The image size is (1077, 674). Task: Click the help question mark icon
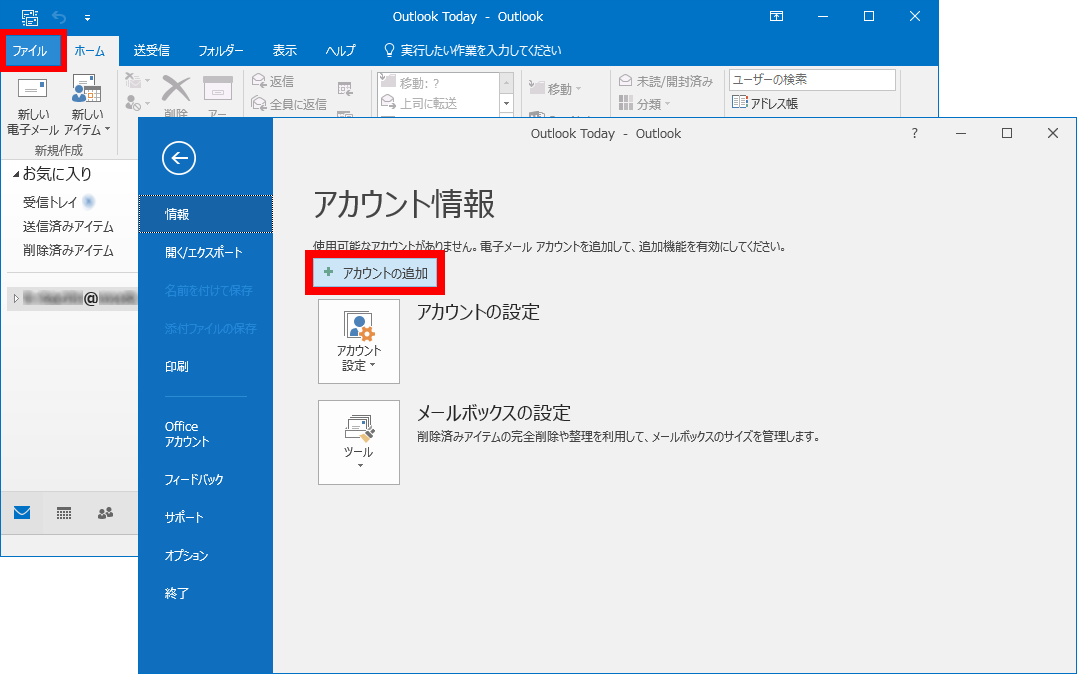click(x=914, y=133)
